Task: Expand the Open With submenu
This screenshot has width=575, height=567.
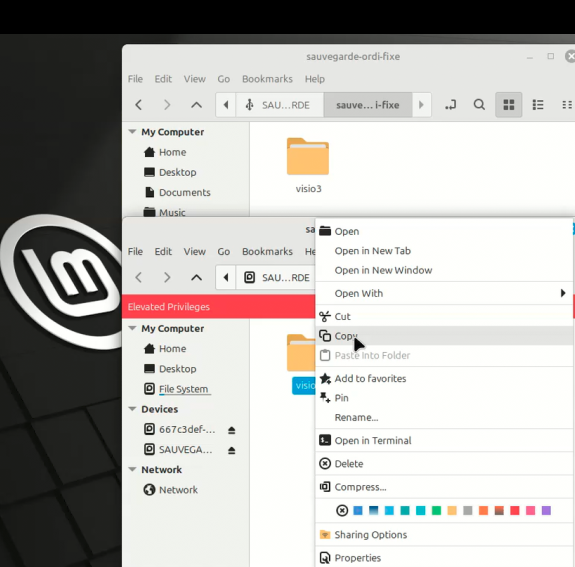Action: [444, 293]
